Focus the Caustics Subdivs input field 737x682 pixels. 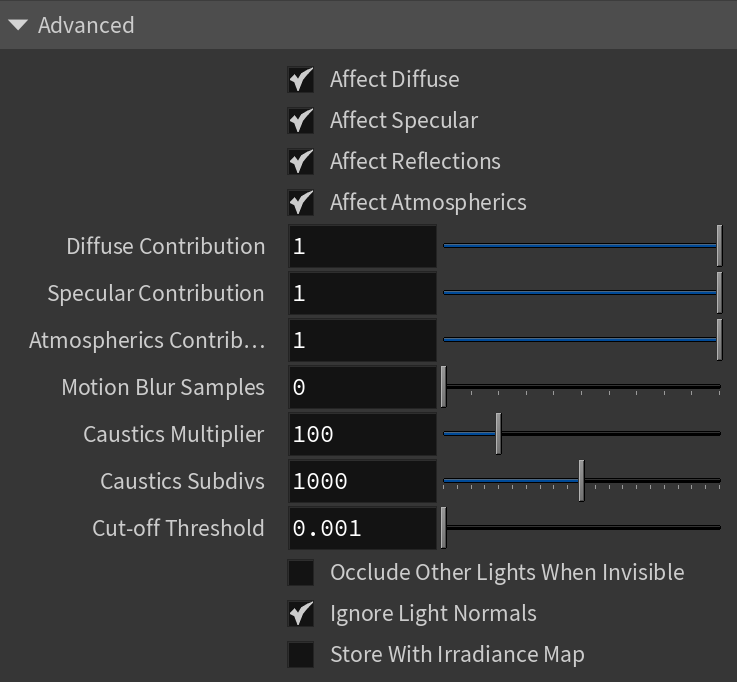tap(362, 482)
